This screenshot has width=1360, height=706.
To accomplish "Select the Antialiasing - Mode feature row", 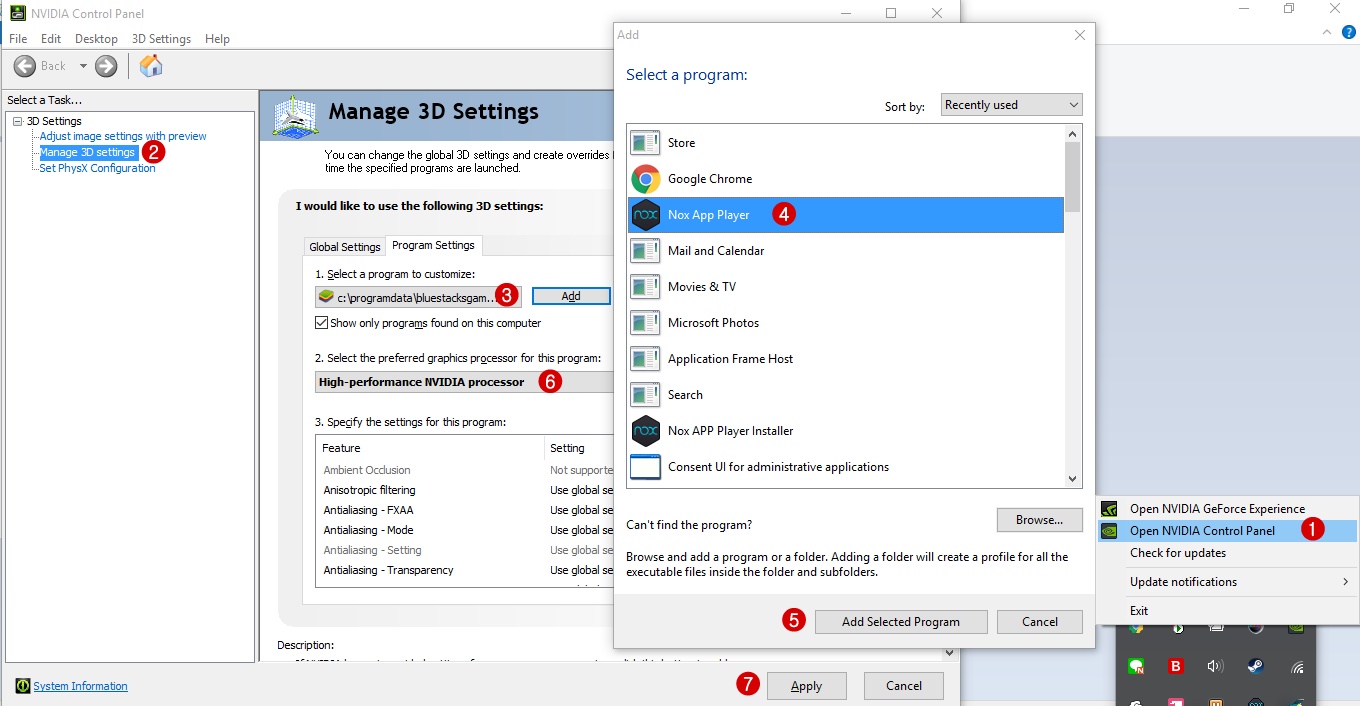I will 465,530.
